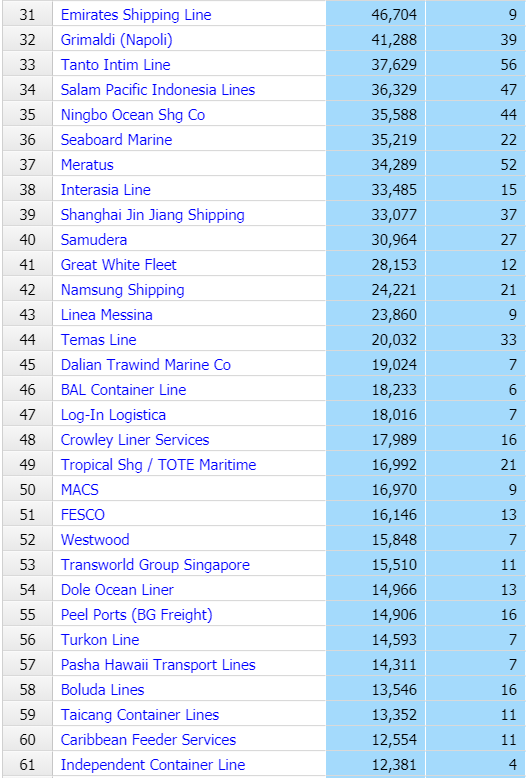Image resolution: width=526 pixels, height=778 pixels.
Task: Open the Dole Ocean Liner link
Action: (118, 589)
